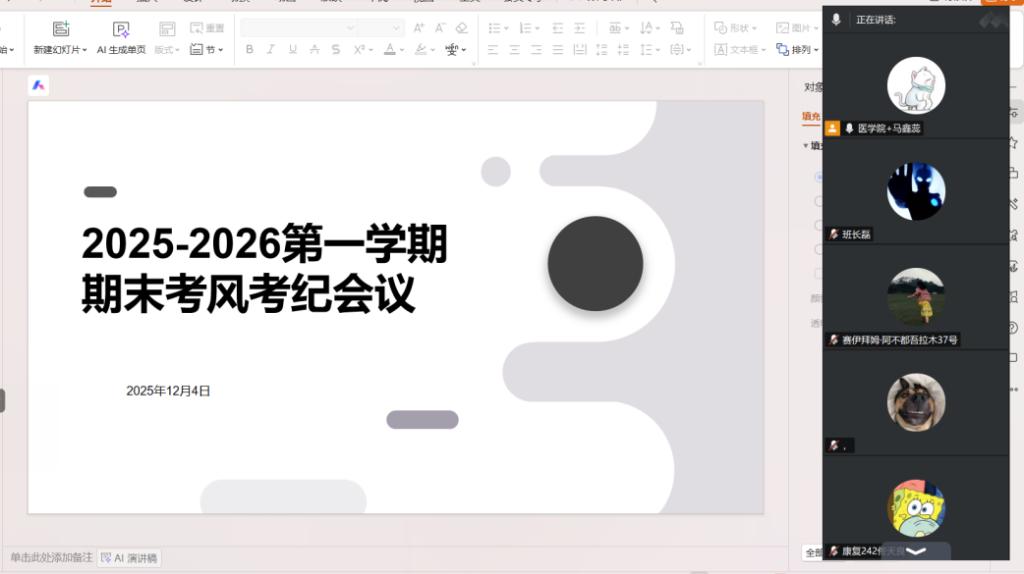Image resolution: width=1024 pixels, height=574 pixels.
Task: Toggle bold text formatting
Action: click(x=249, y=49)
